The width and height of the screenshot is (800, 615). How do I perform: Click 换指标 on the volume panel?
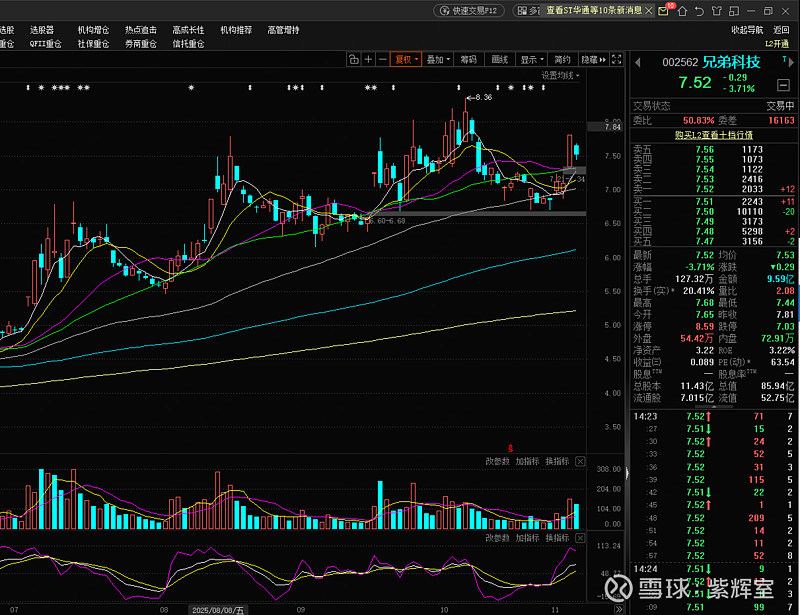click(x=557, y=461)
